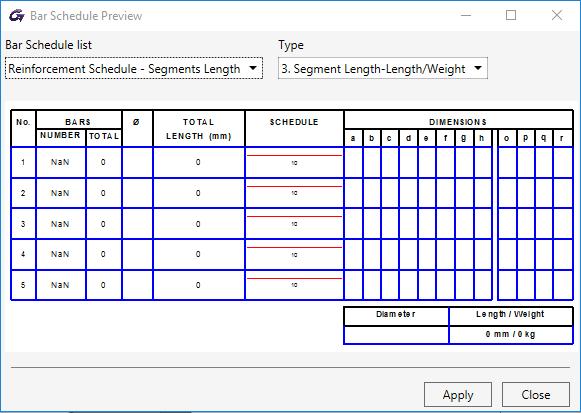Screen dimensions: 581x413
Task: Maximize the Bar Schedule Preview window
Action: point(511,16)
